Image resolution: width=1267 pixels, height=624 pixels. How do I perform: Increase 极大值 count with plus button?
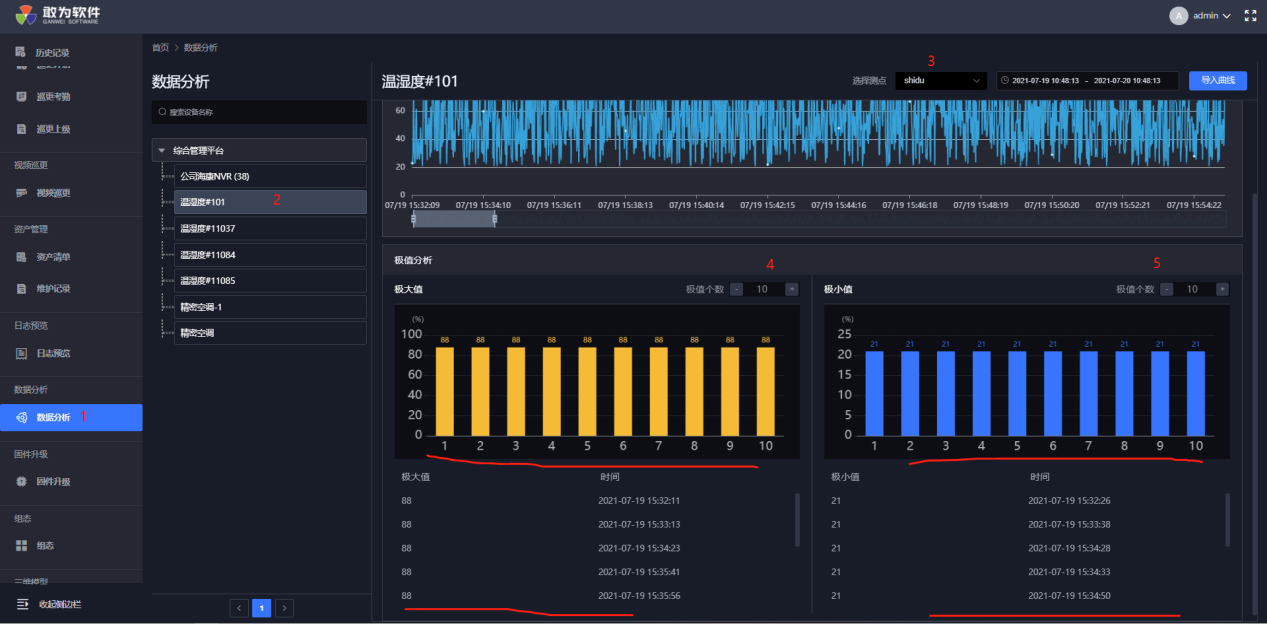tap(791, 289)
